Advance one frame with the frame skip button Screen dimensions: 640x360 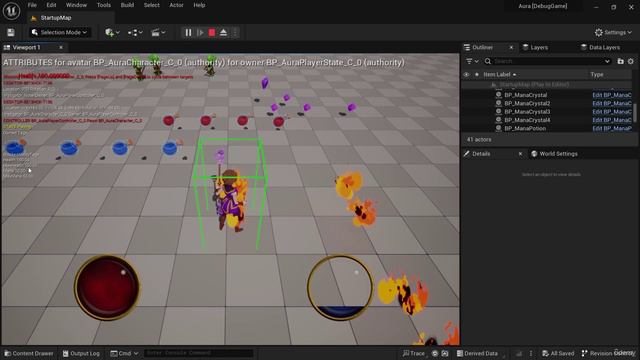[200, 33]
